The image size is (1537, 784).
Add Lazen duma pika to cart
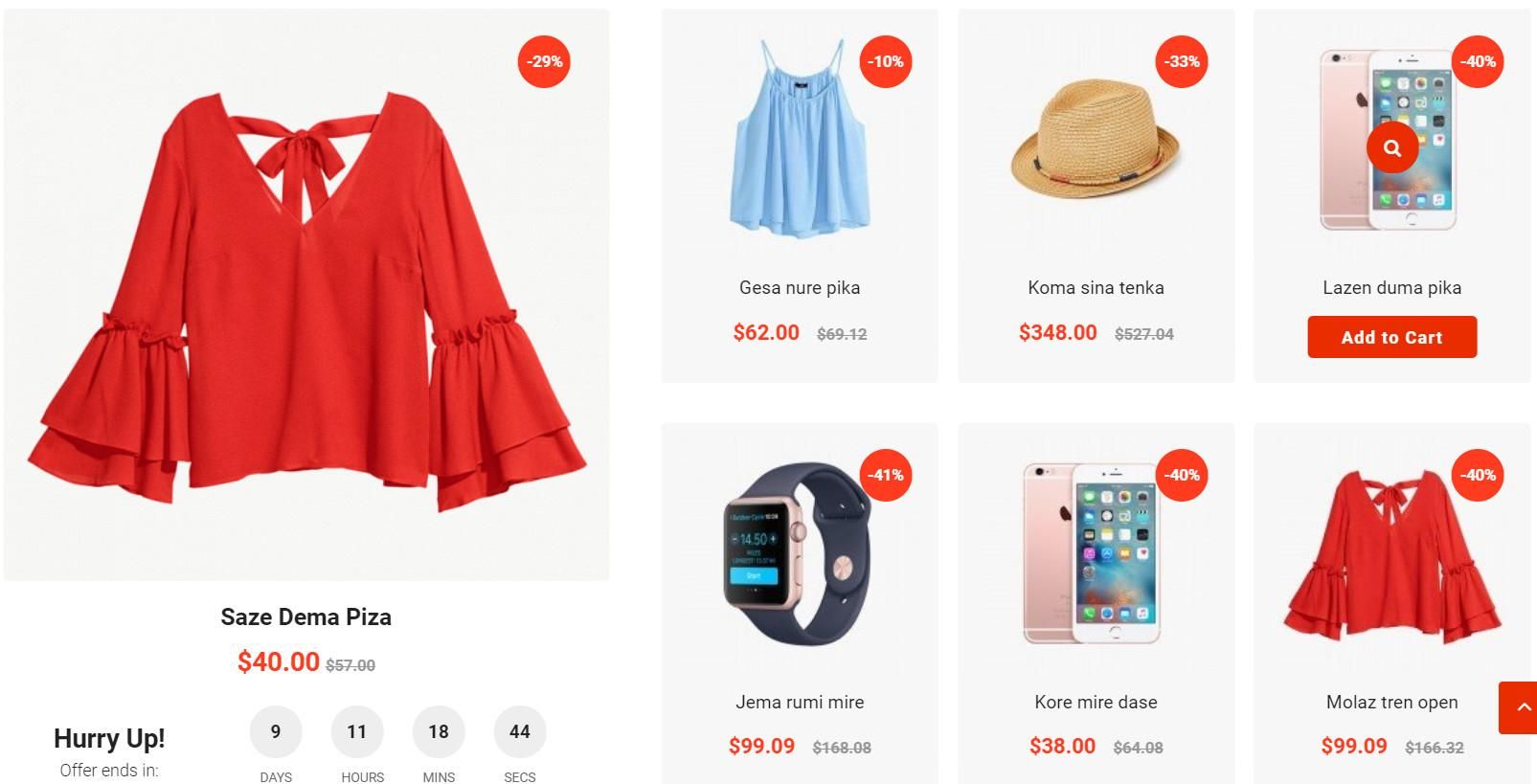(1391, 337)
